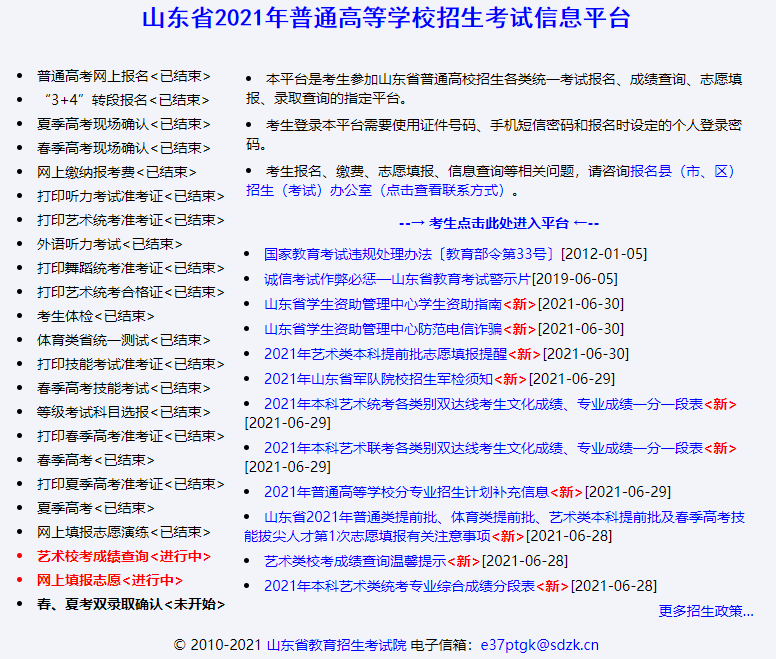Select 春、夏考双录取确认<未开始> item
The width and height of the screenshot is (776, 659).
pyautogui.click(x=131, y=604)
